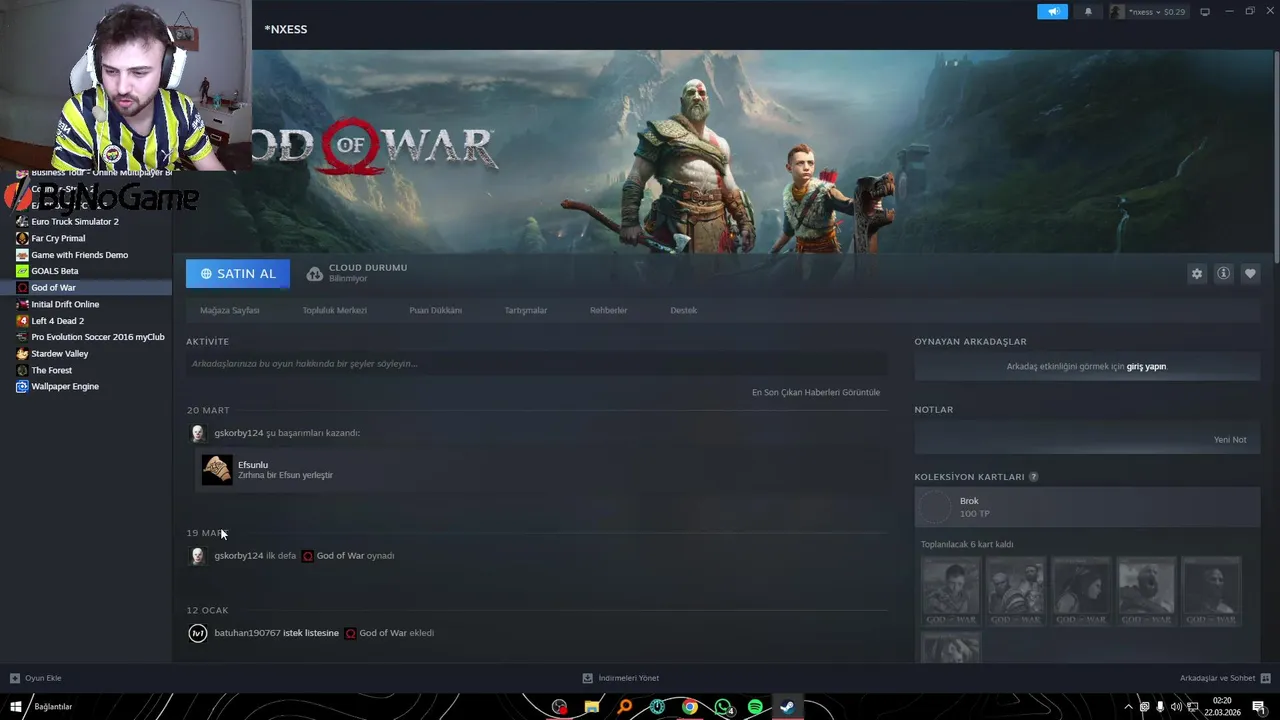Expand system tray hidden icons chevron

(1129, 707)
